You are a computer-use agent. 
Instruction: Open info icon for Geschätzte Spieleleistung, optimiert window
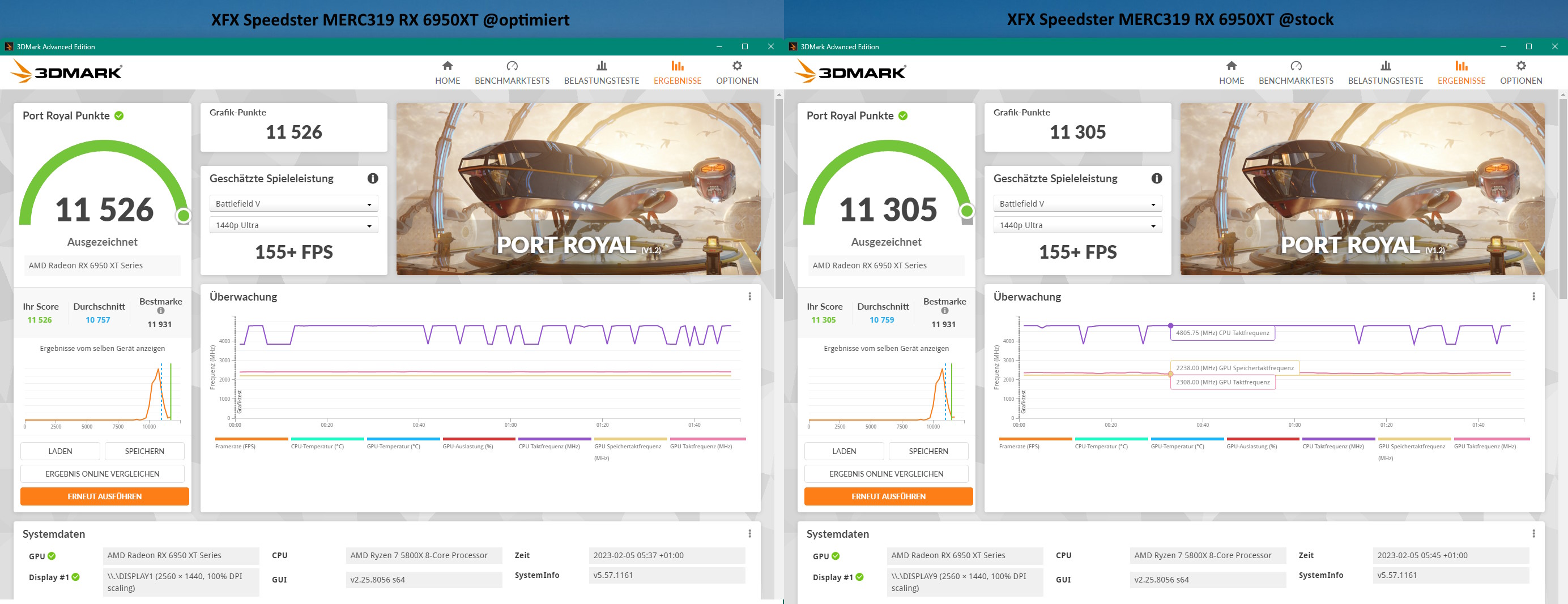tap(373, 178)
